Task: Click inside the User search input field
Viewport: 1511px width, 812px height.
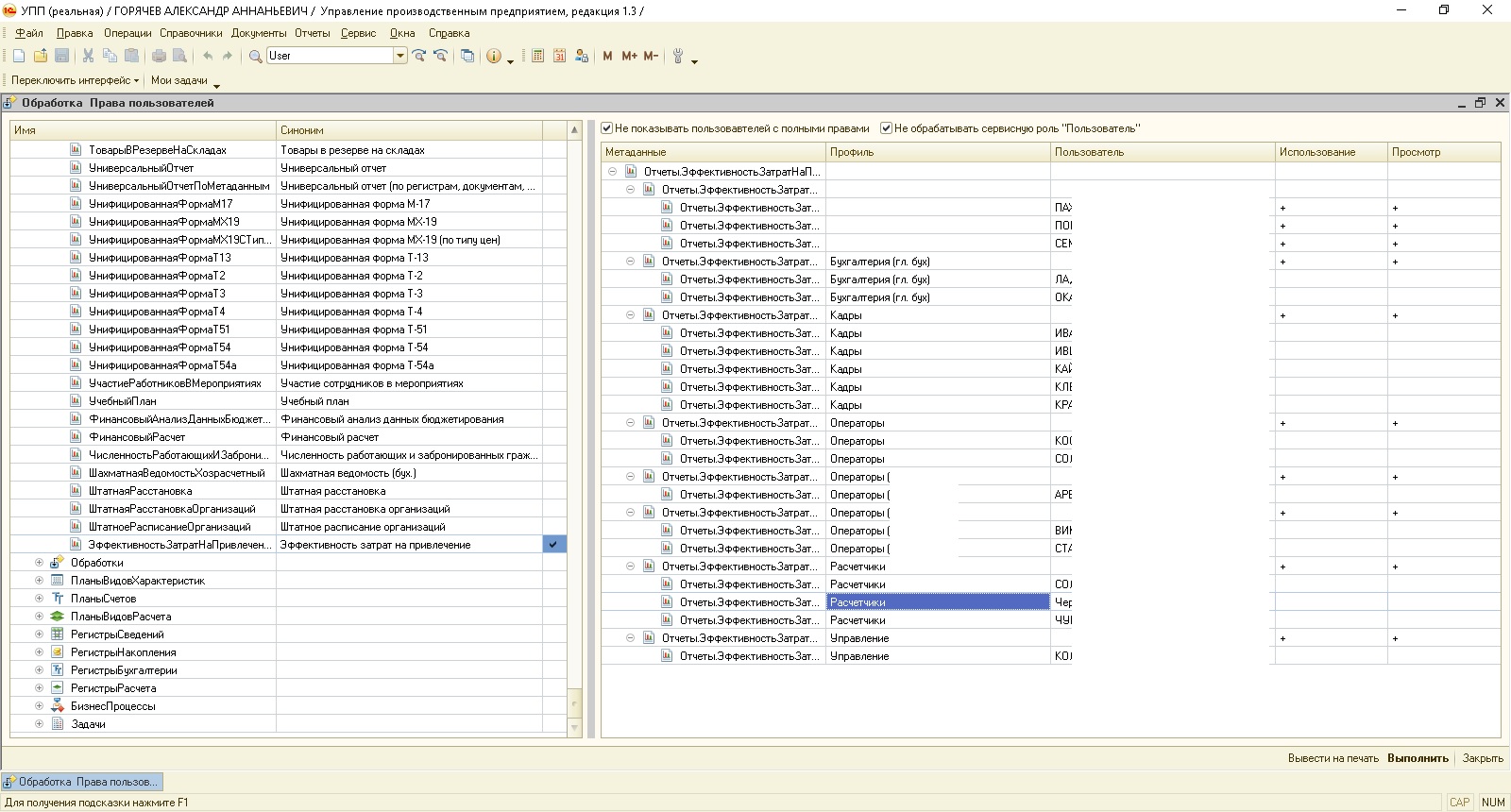Action: coord(329,56)
